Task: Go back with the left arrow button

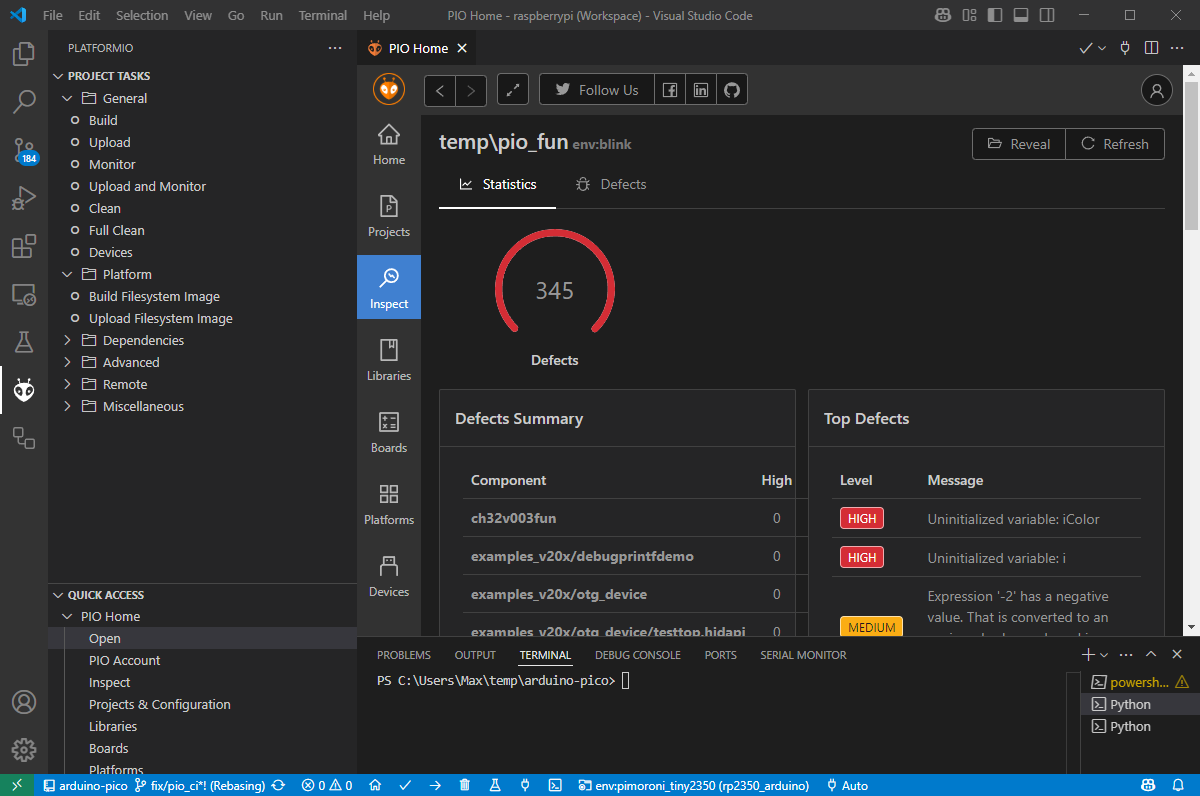Action: [x=440, y=90]
